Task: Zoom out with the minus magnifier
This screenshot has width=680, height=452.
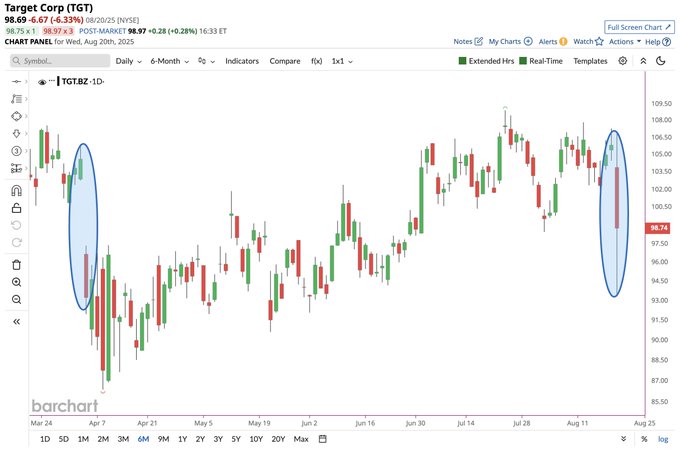Action: tap(16, 299)
